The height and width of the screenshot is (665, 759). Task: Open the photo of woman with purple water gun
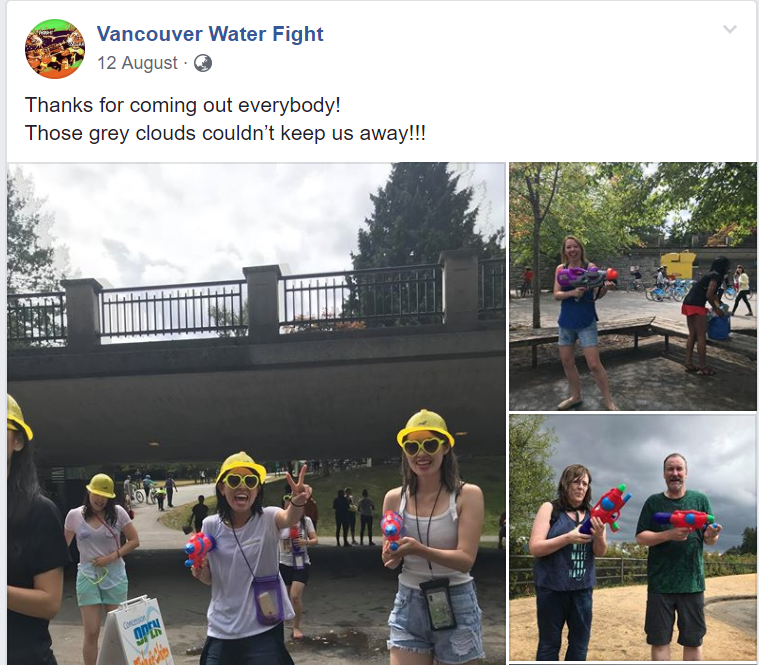coord(633,287)
